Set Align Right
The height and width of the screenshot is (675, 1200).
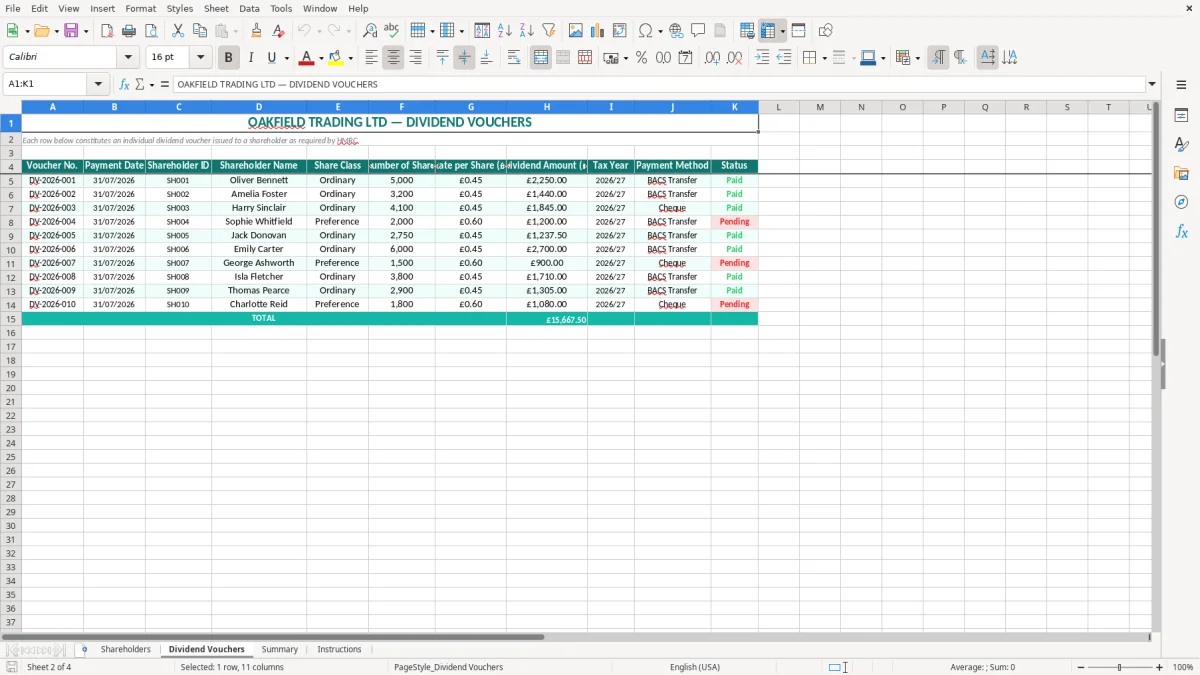[416, 58]
